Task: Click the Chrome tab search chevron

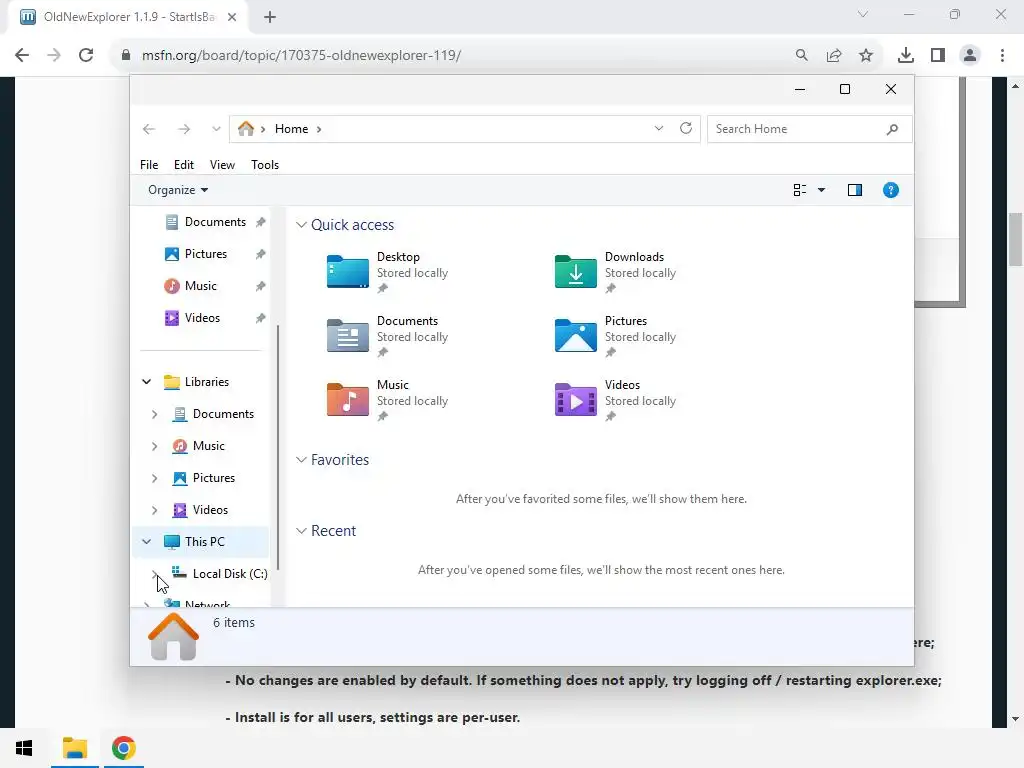Action: 863,14
